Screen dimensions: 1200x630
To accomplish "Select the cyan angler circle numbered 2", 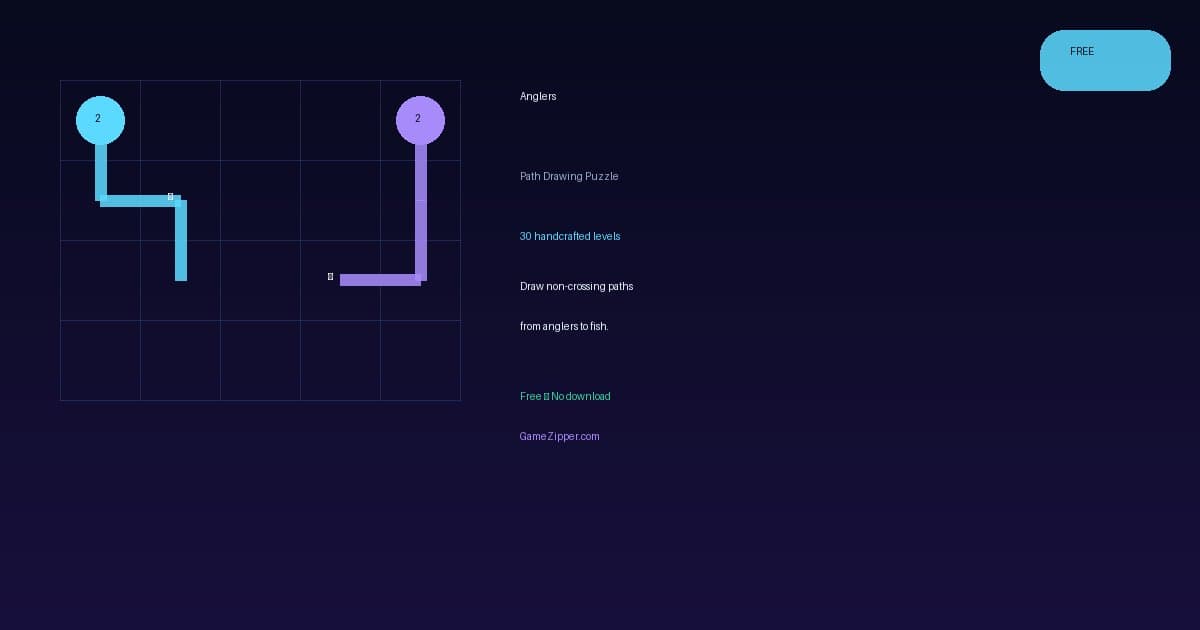I will pyautogui.click(x=100, y=120).
